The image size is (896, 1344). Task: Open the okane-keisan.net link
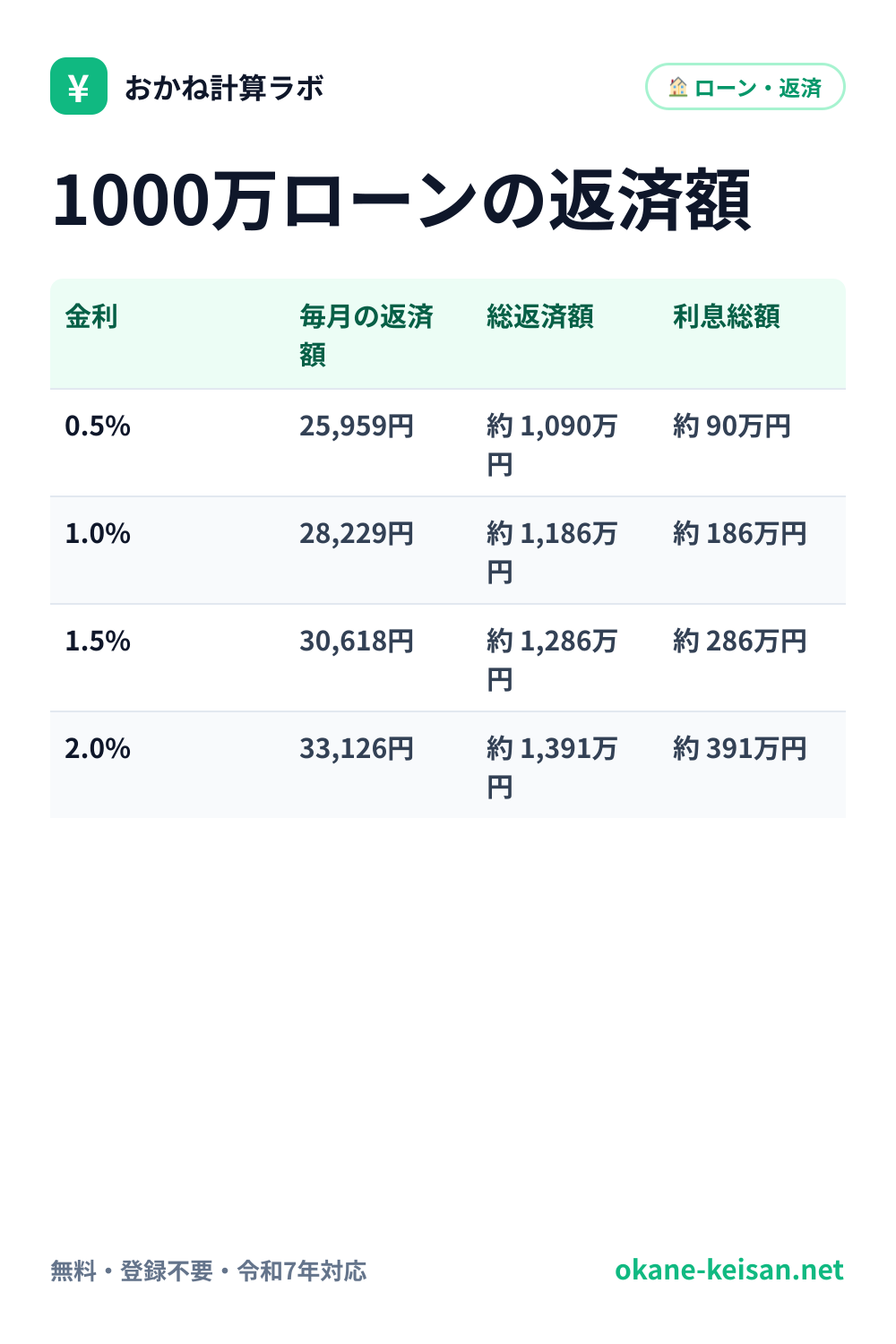[729, 1270]
